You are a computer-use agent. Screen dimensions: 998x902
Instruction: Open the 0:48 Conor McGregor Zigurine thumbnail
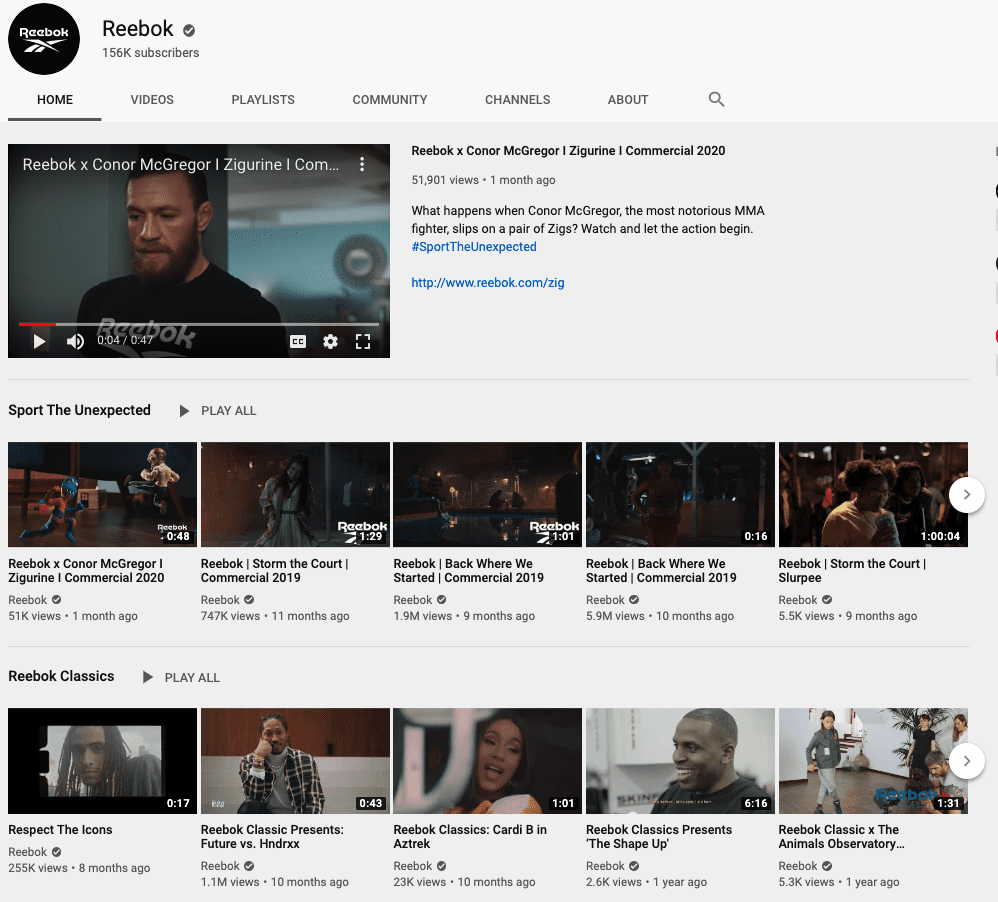click(x=102, y=495)
